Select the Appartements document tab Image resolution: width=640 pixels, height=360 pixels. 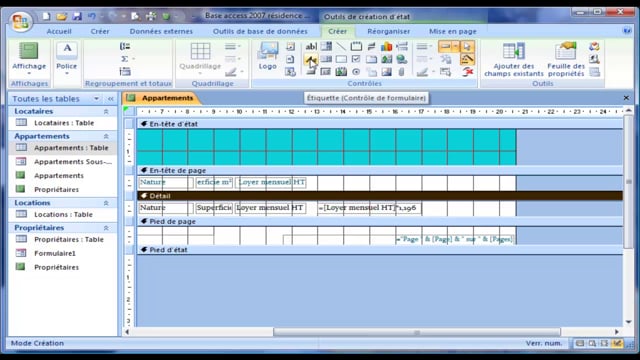pyautogui.click(x=162, y=98)
